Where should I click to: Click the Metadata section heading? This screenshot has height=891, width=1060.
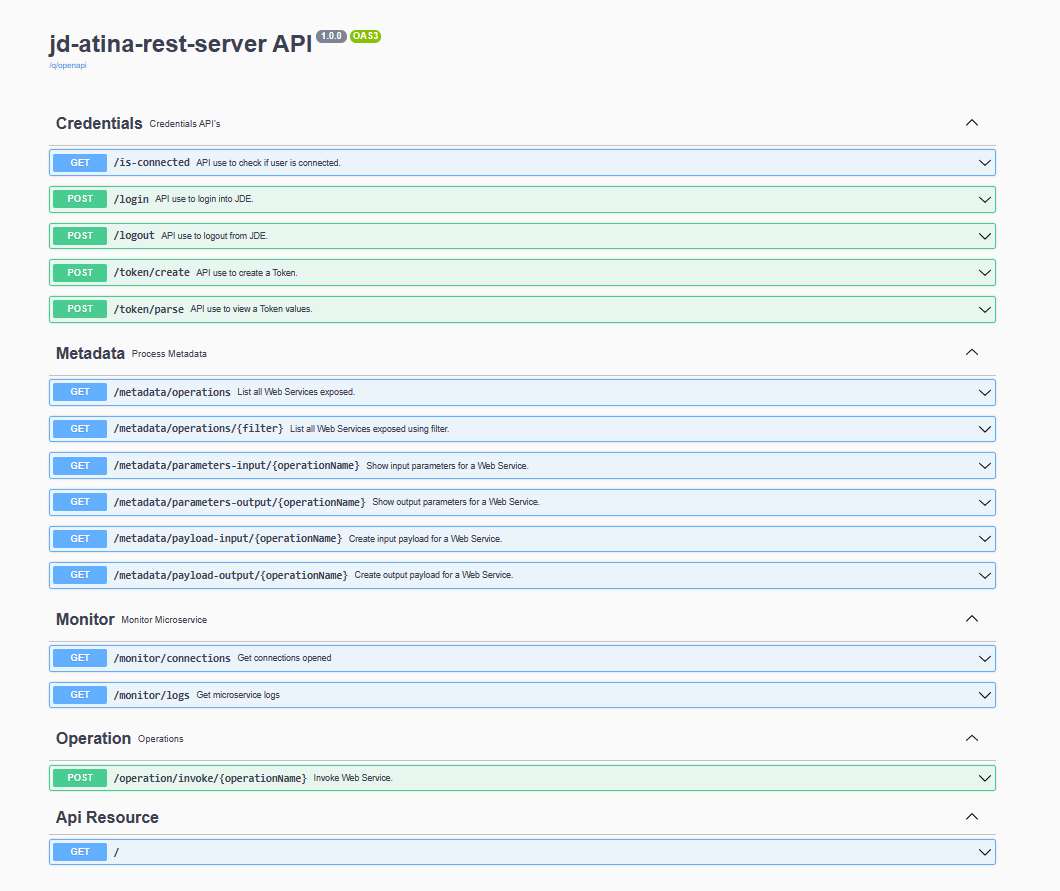[90, 354]
